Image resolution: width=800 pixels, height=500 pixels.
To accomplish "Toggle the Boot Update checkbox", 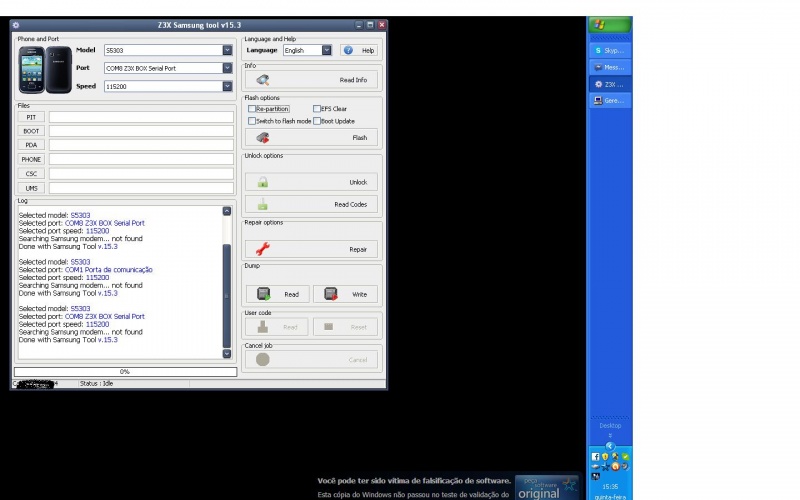I will point(317,121).
